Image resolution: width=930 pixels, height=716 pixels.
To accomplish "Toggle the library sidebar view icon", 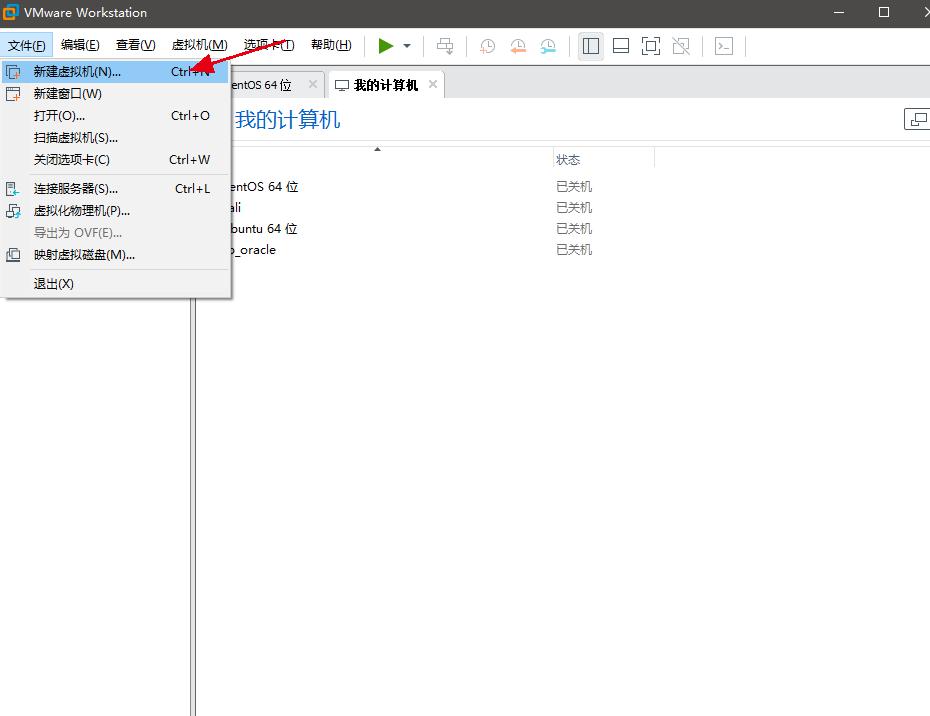I will (591, 46).
